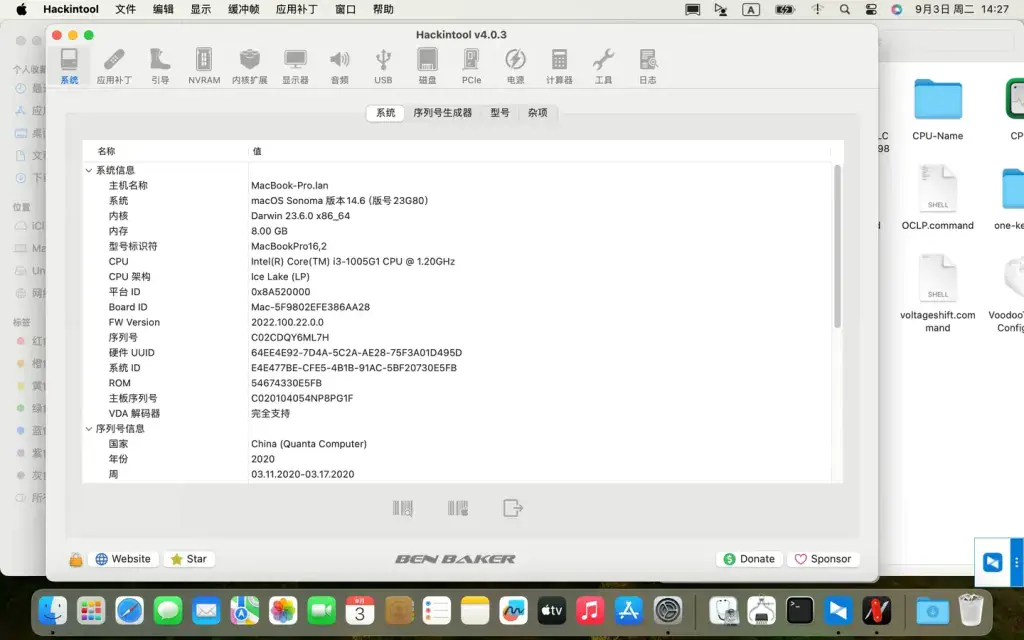Click the BEN BAKER logo

tap(455, 559)
